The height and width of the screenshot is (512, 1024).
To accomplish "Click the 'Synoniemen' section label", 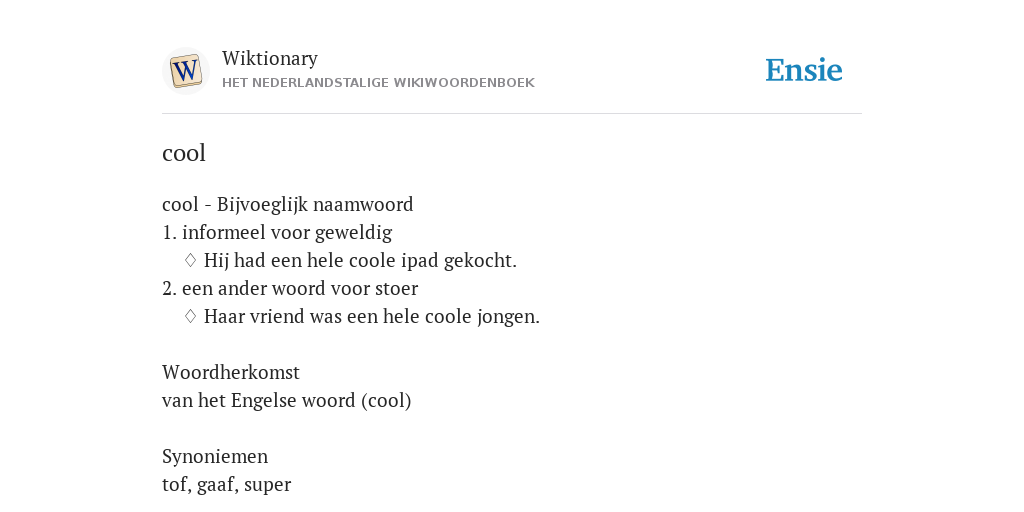I will click(x=215, y=456).
